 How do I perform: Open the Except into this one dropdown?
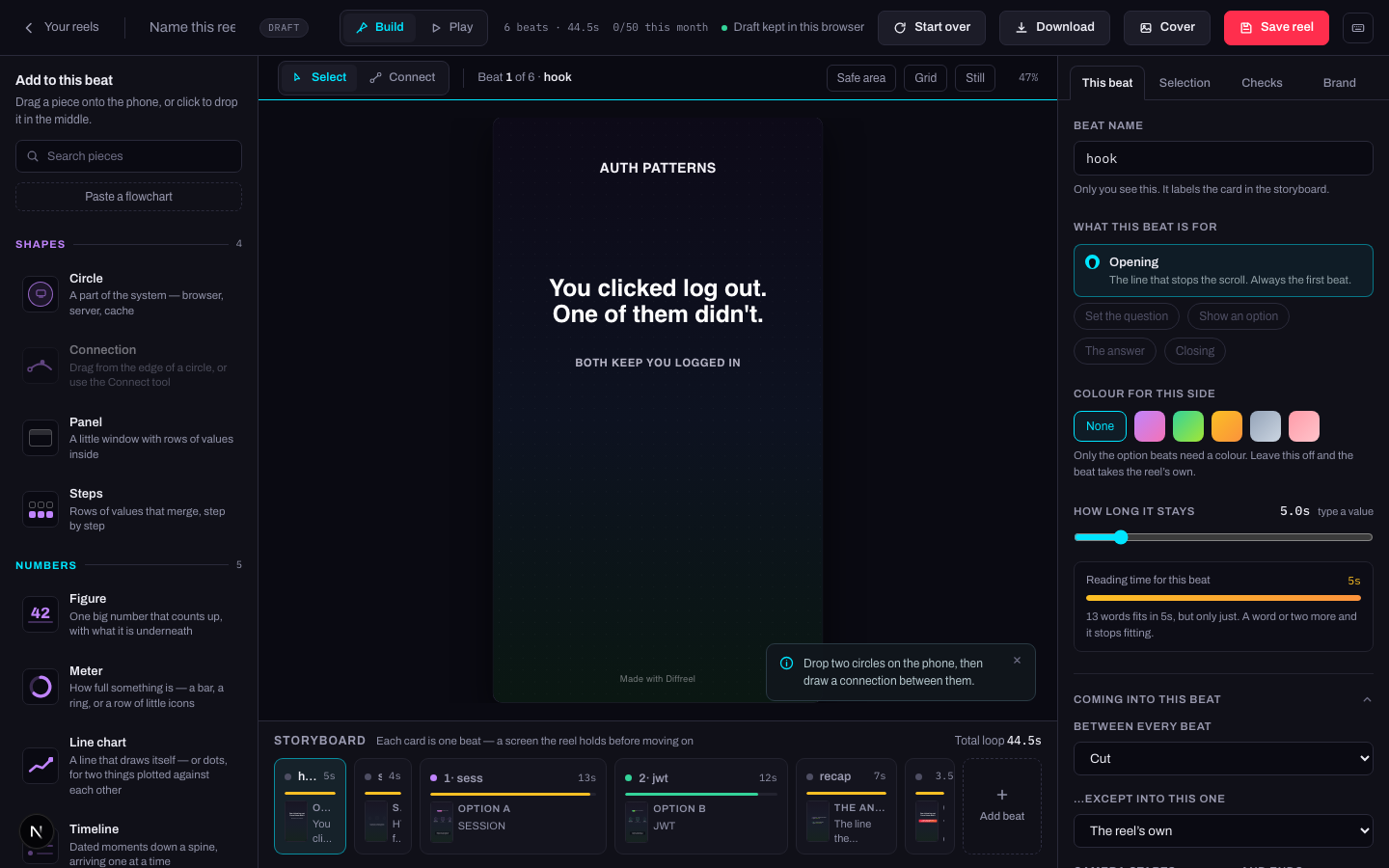point(1223,831)
